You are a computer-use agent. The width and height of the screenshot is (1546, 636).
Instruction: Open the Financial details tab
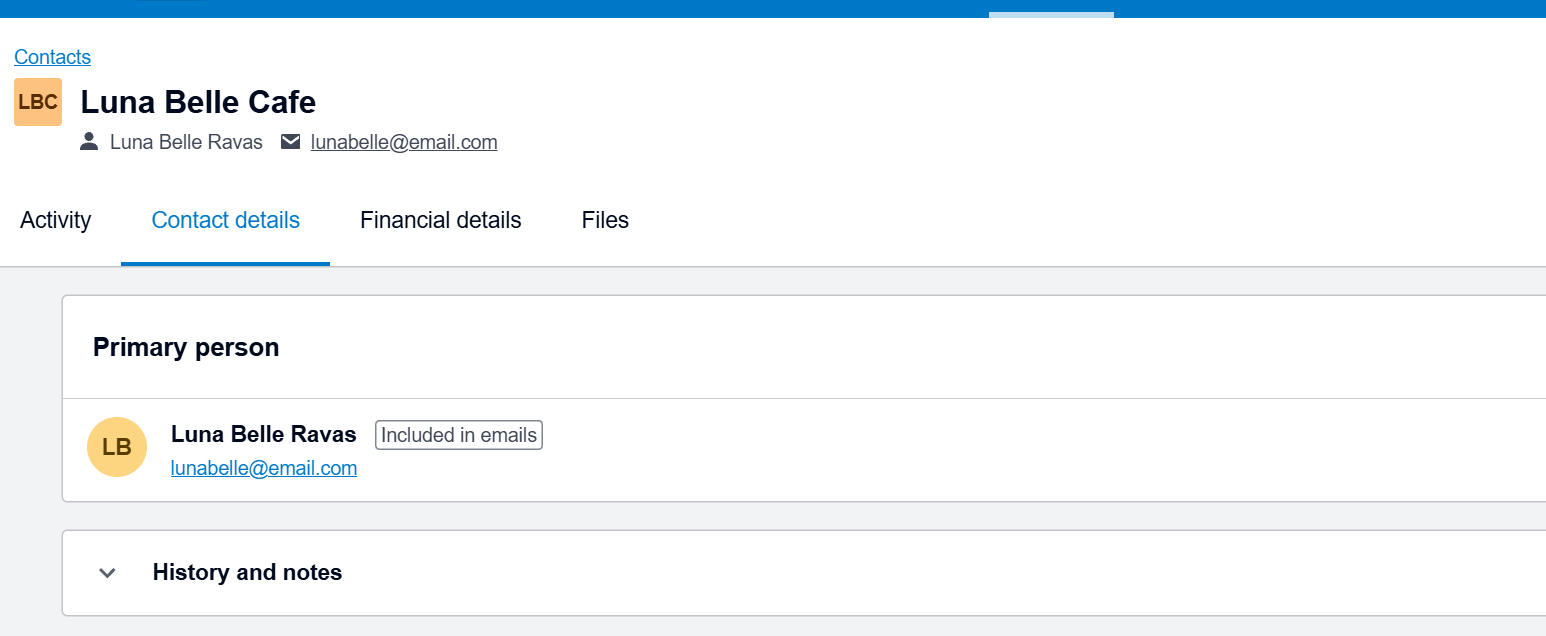[441, 220]
